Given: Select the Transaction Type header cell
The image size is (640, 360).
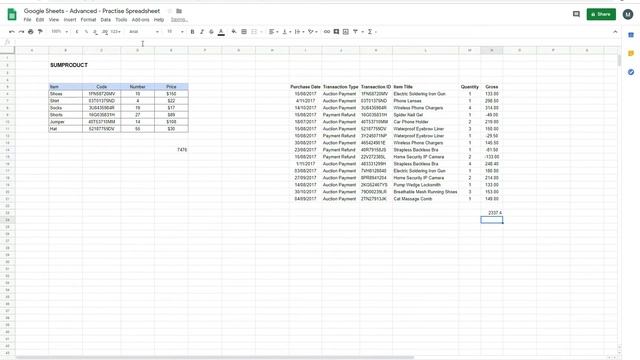Looking at the screenshot, I should coord(340,87).
